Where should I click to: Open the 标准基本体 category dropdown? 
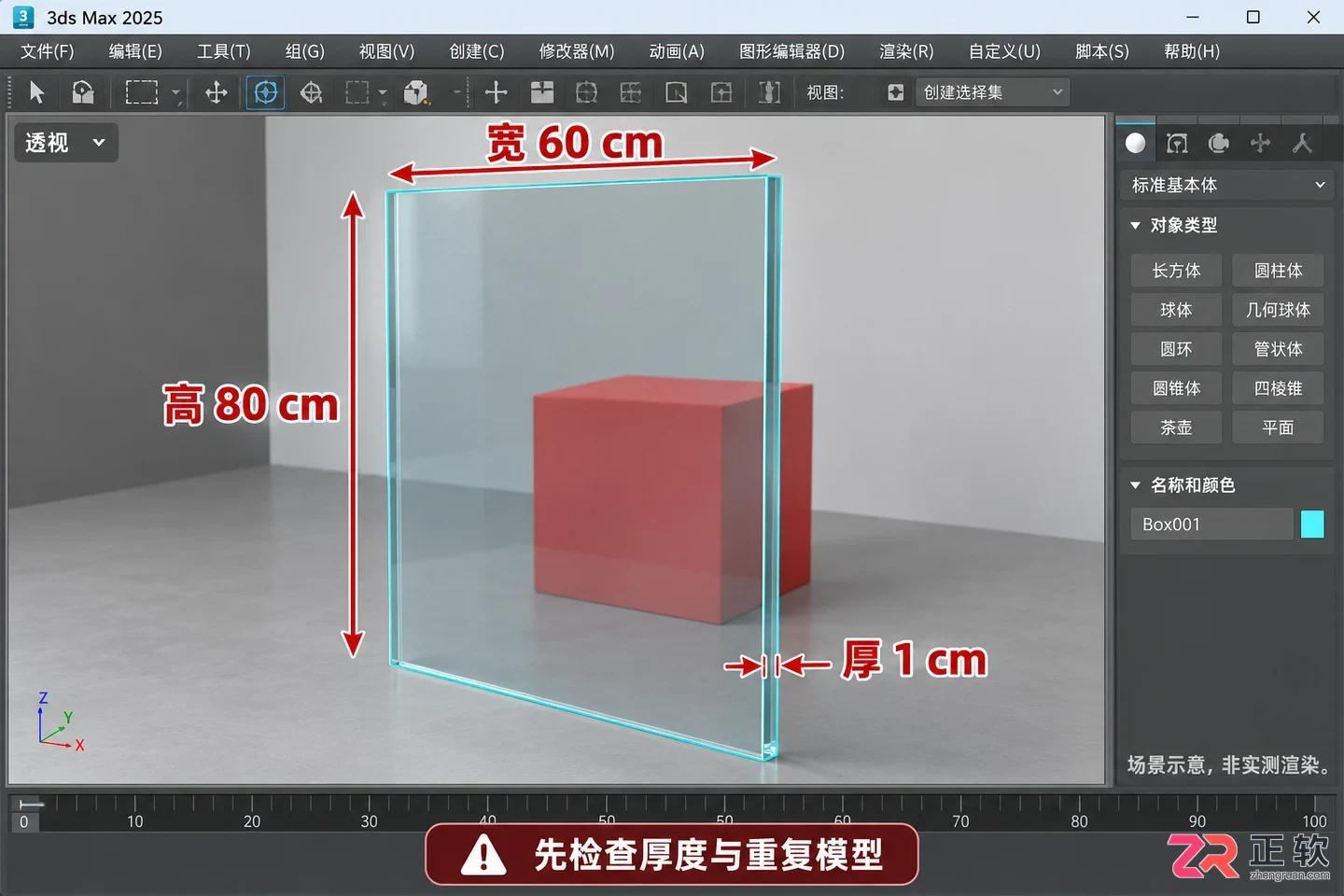click(x=1226, y=185)
